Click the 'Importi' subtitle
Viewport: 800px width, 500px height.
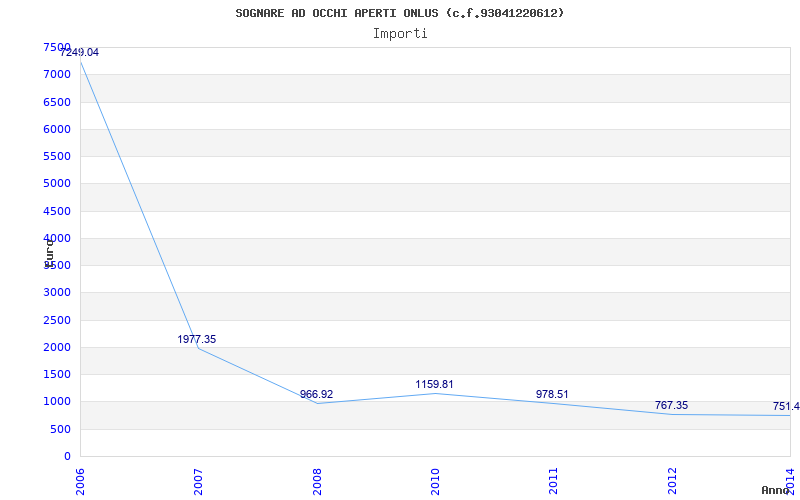tap(400, 34)
